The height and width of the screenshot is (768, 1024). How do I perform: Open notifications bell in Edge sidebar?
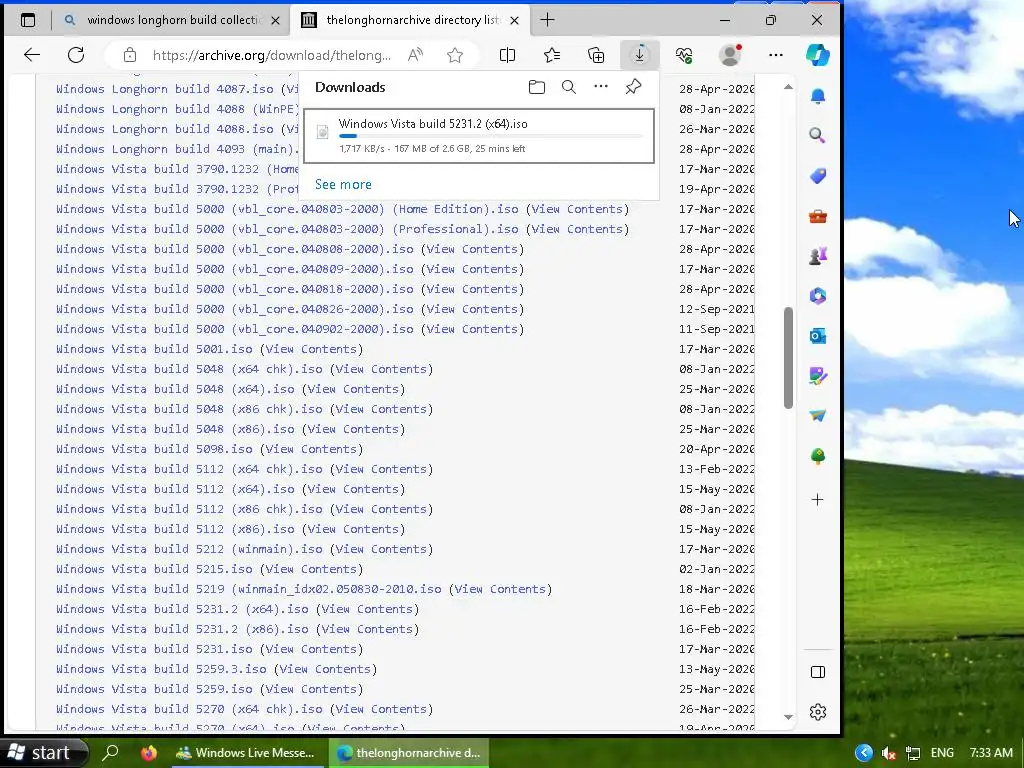[x=818, y=97]
